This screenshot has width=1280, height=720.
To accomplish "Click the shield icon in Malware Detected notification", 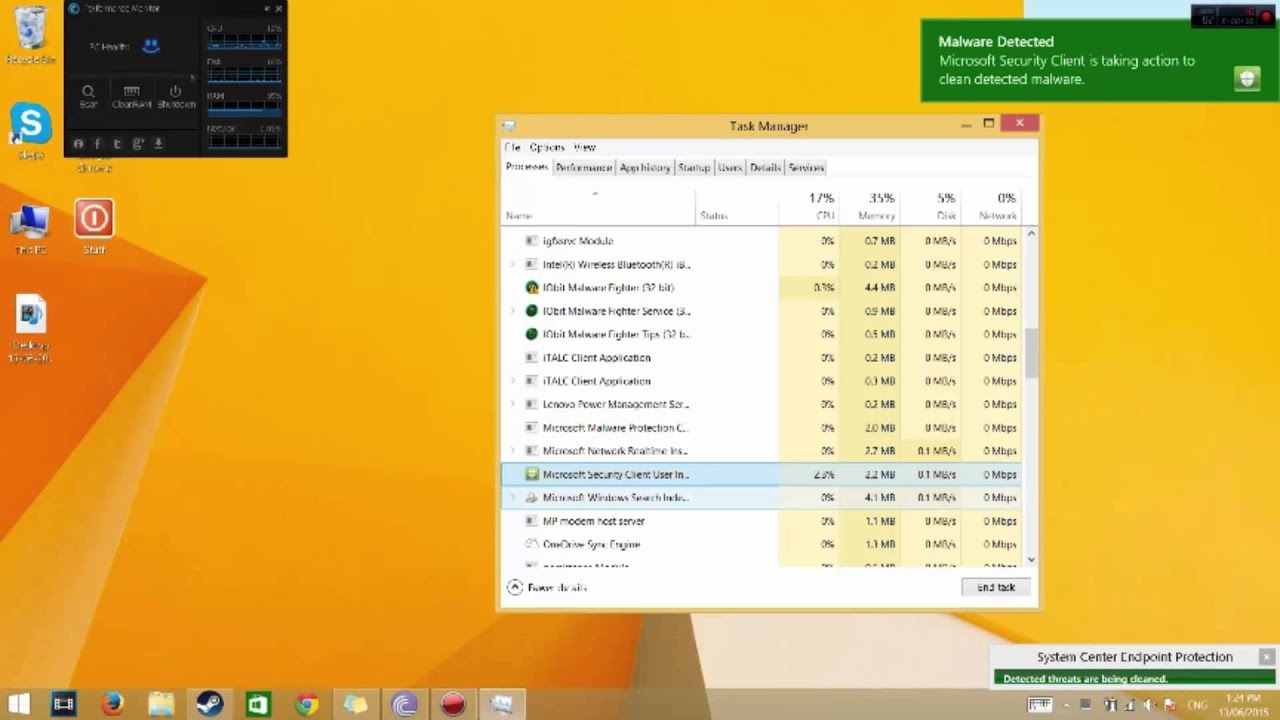I will 1246,79.
